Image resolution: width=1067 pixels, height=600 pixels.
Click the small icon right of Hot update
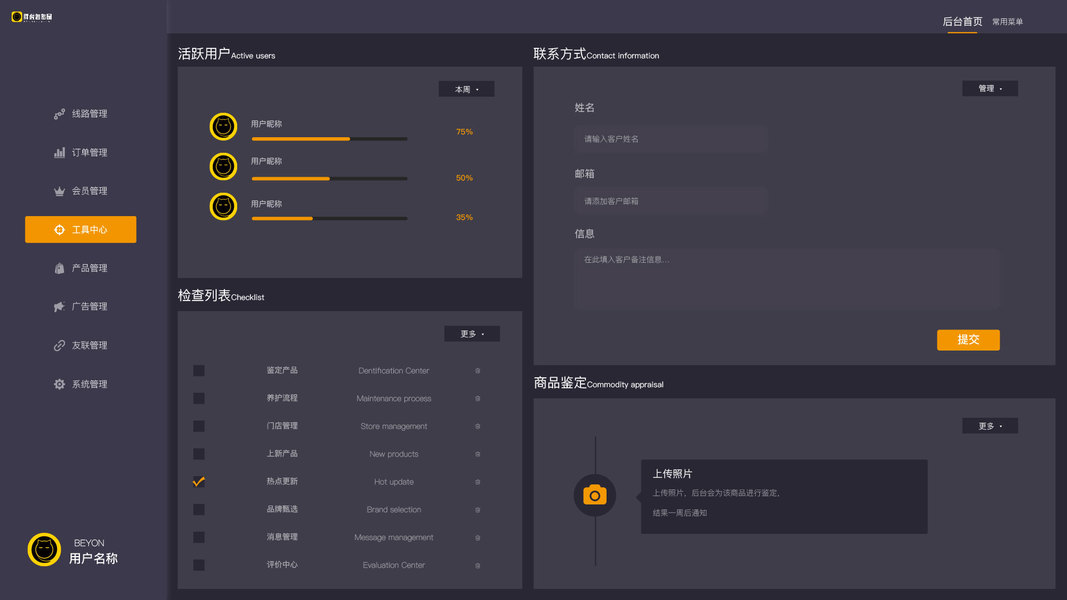(478, 482)
